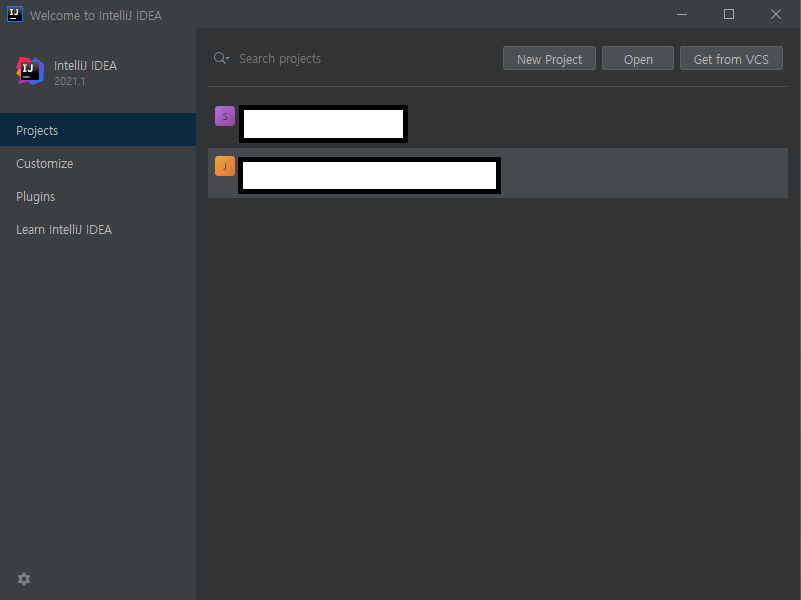Click the IntelliJ IDEA 2021.1 version text
Screen dimensions: 801x600
69,81
